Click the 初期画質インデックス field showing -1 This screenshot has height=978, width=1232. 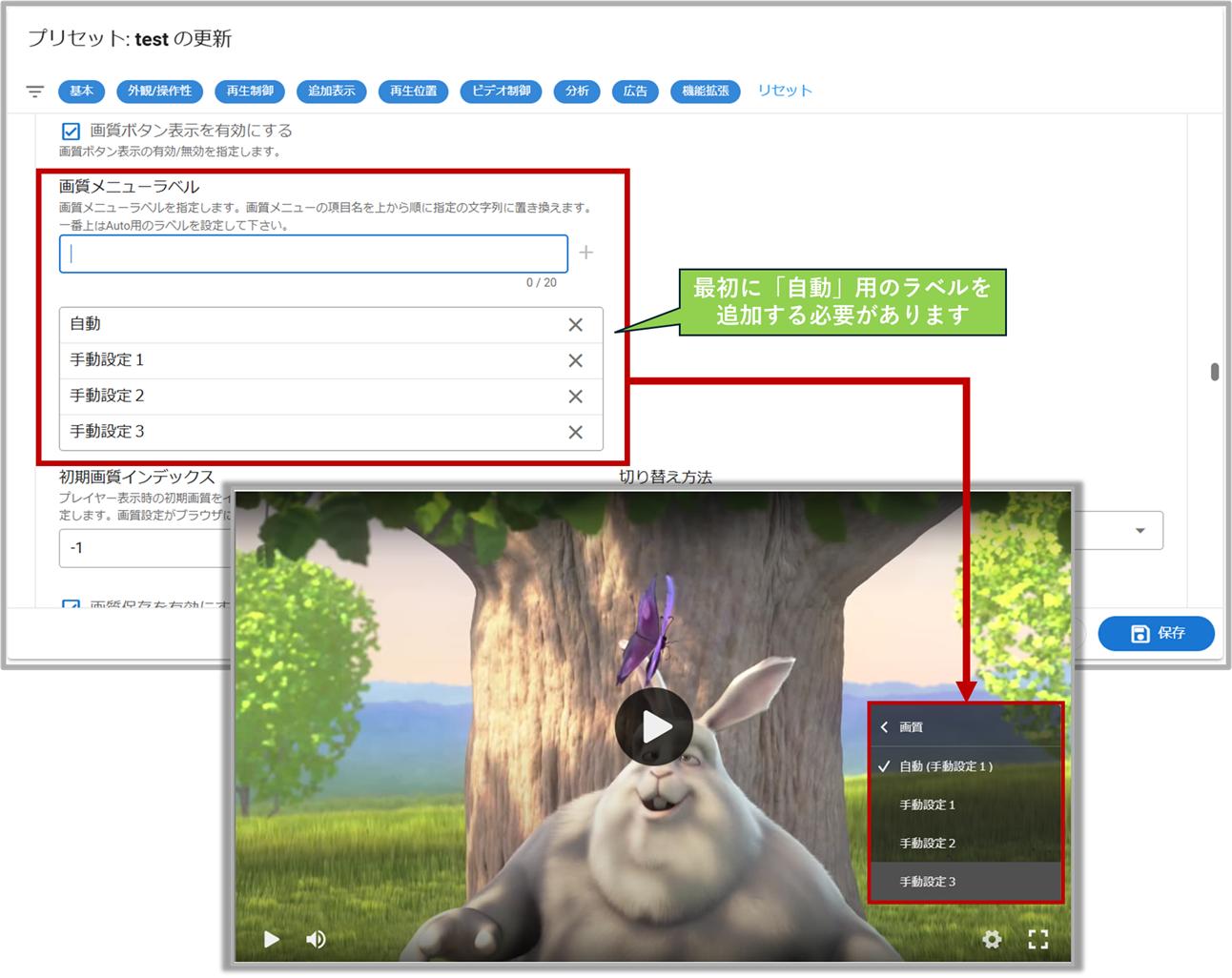145,548
